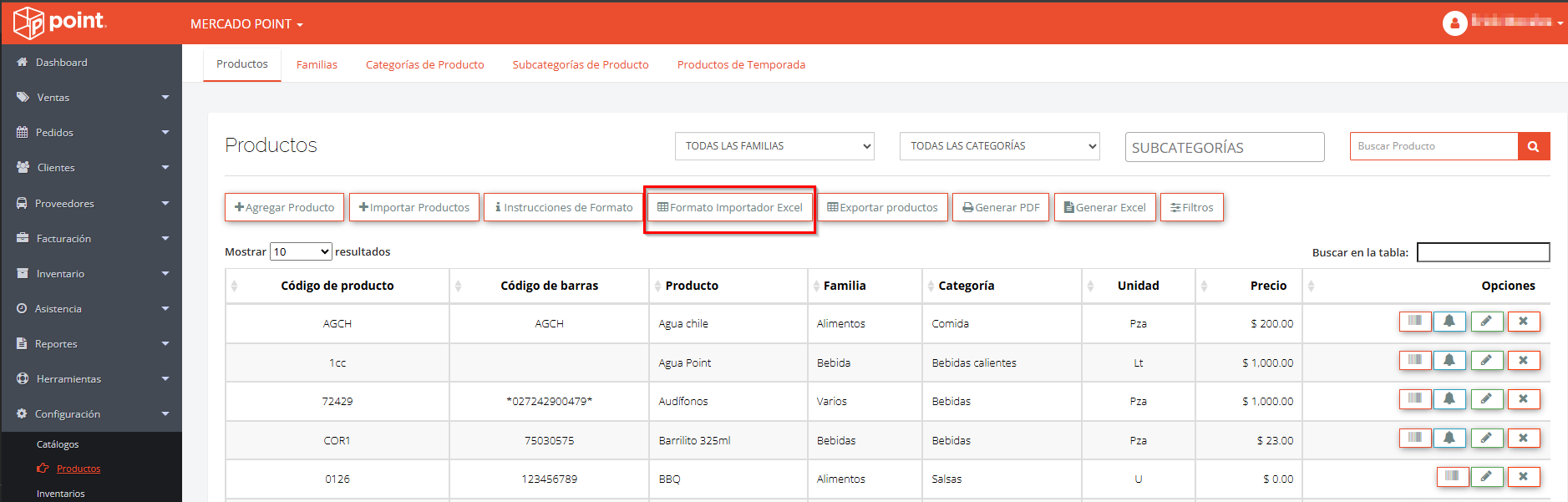Screen dimensions: 1568x502
Task: Open the Productos de Temporada tab
Action: click(741, 64)
